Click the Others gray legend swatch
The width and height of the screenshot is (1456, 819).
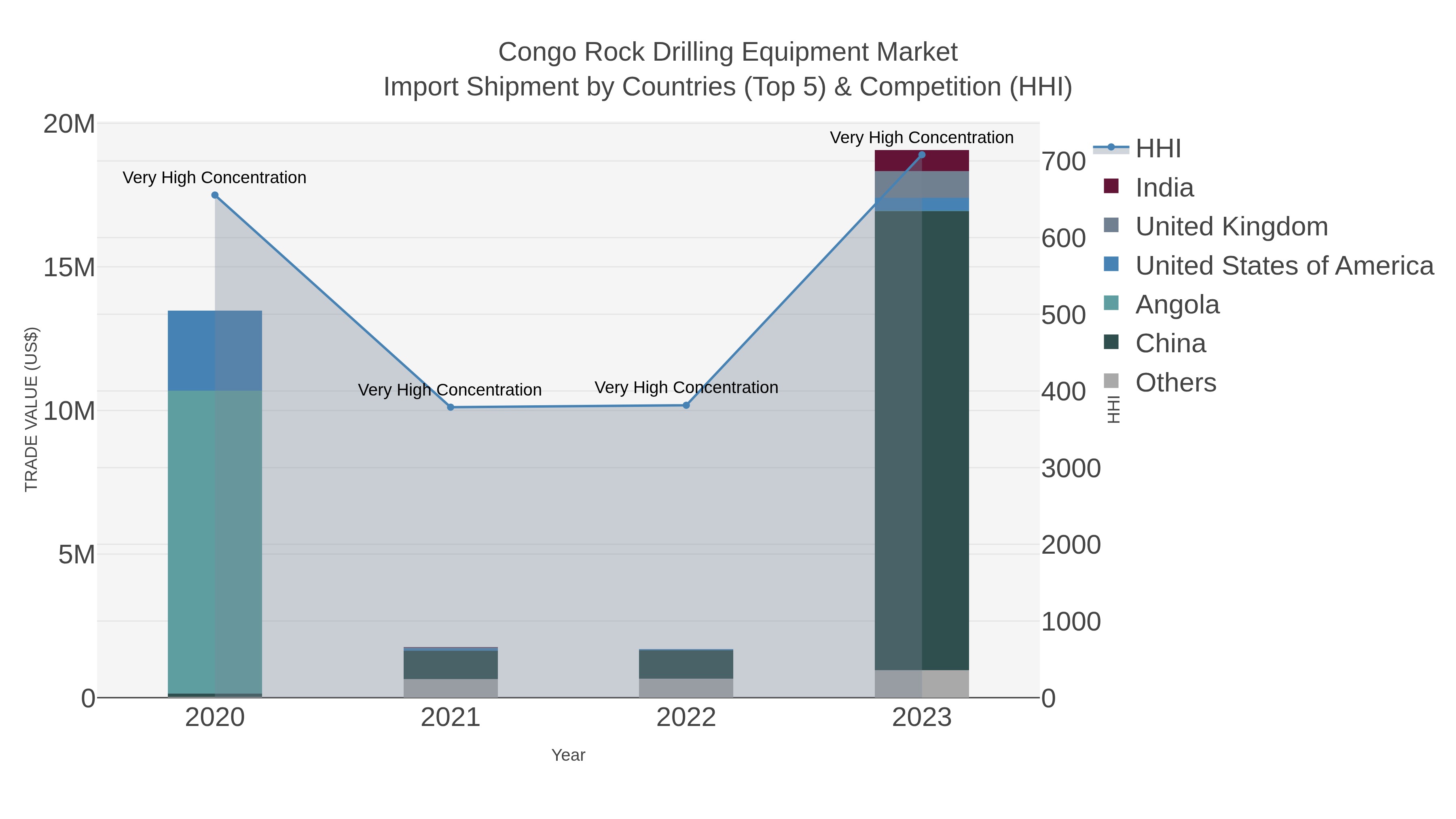click(x=1111, y=381)
